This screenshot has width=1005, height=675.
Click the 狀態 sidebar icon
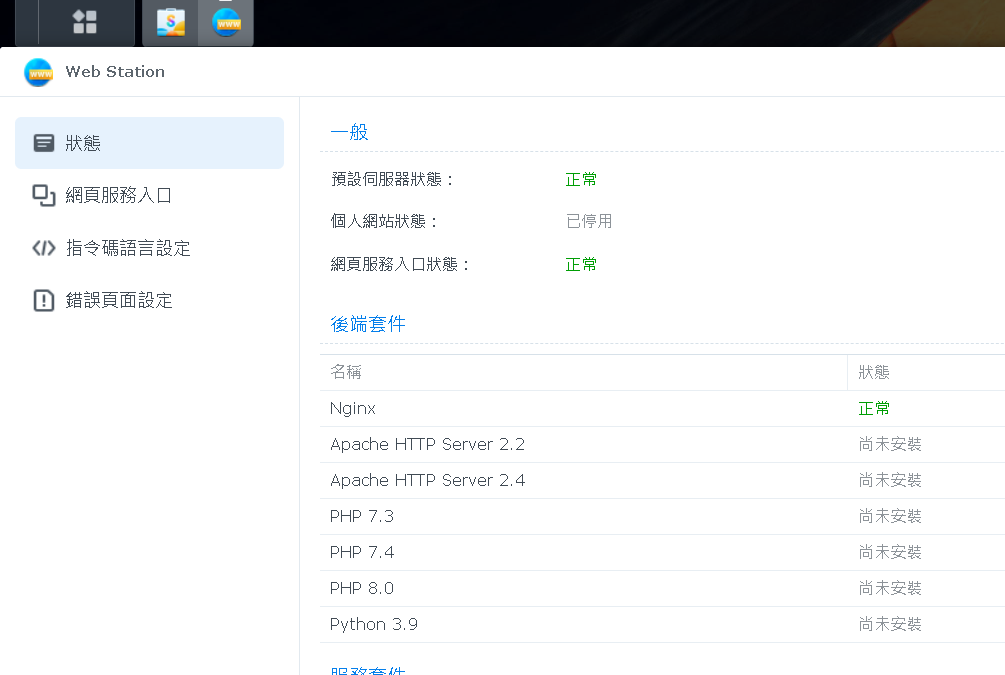pyautogui.click(x=44, y=143)
